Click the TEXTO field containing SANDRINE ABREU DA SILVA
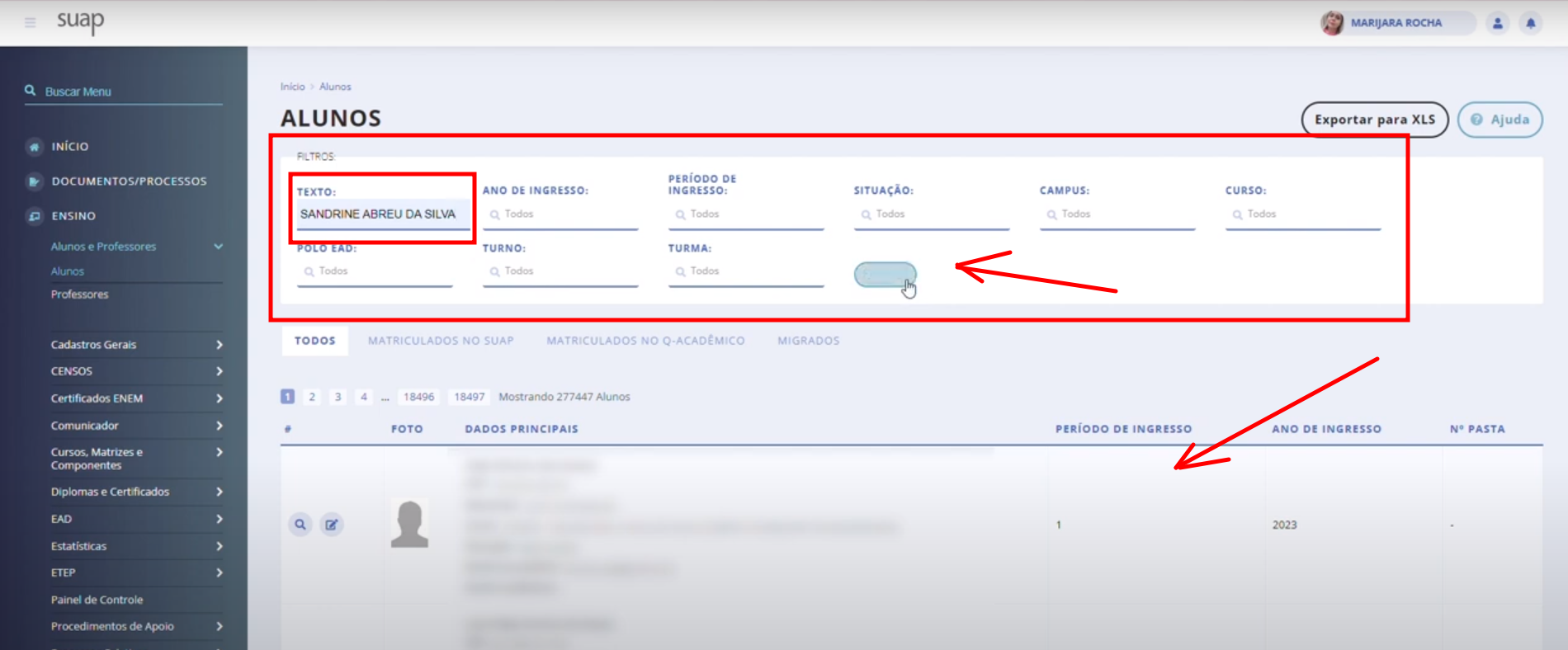This screenshot has width=1568, height=650. coord(383,214)
